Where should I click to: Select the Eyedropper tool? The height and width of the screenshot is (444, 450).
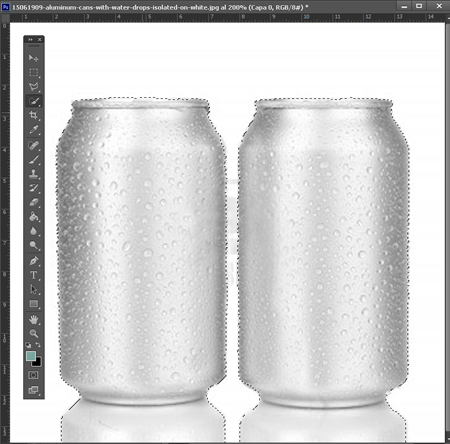[34, 129]
